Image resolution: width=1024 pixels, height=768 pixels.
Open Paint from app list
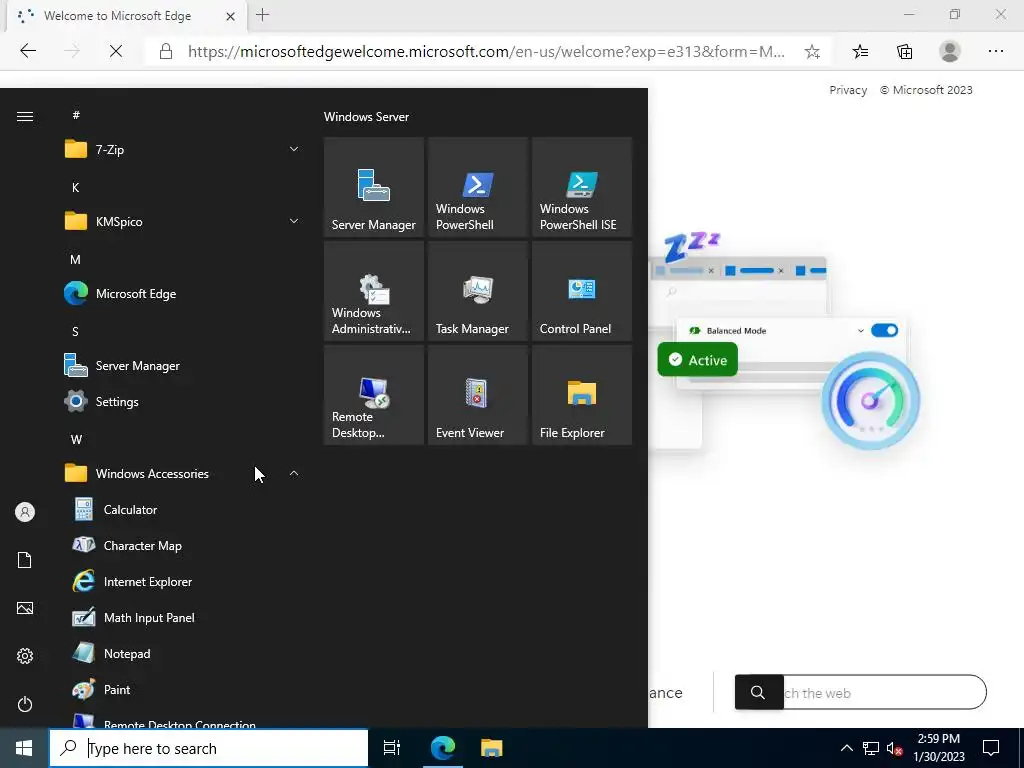183,690
